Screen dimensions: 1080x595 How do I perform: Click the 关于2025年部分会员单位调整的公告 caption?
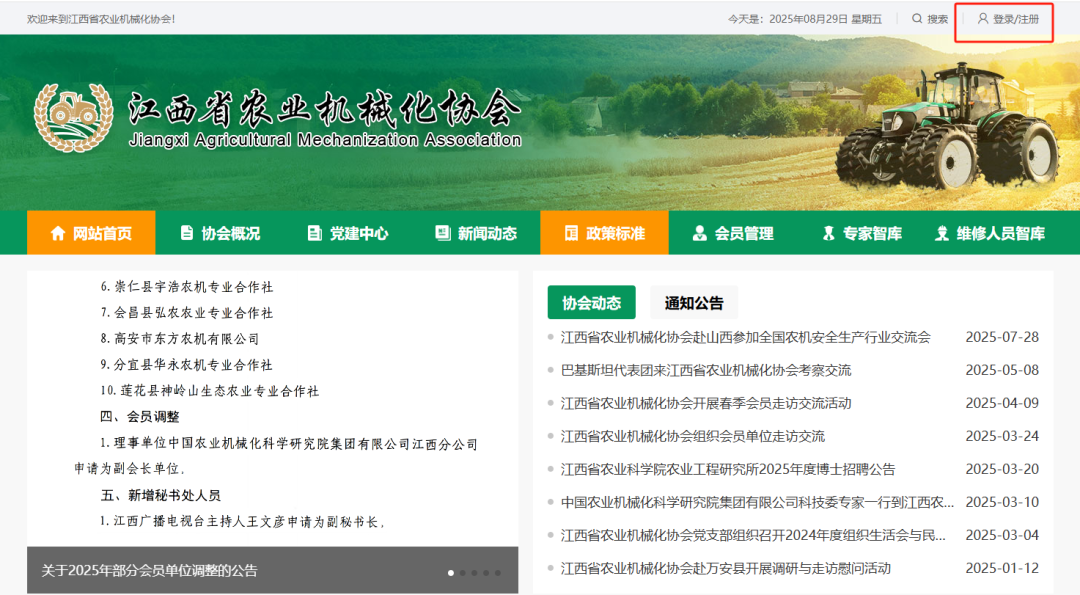tap(149, 571)
